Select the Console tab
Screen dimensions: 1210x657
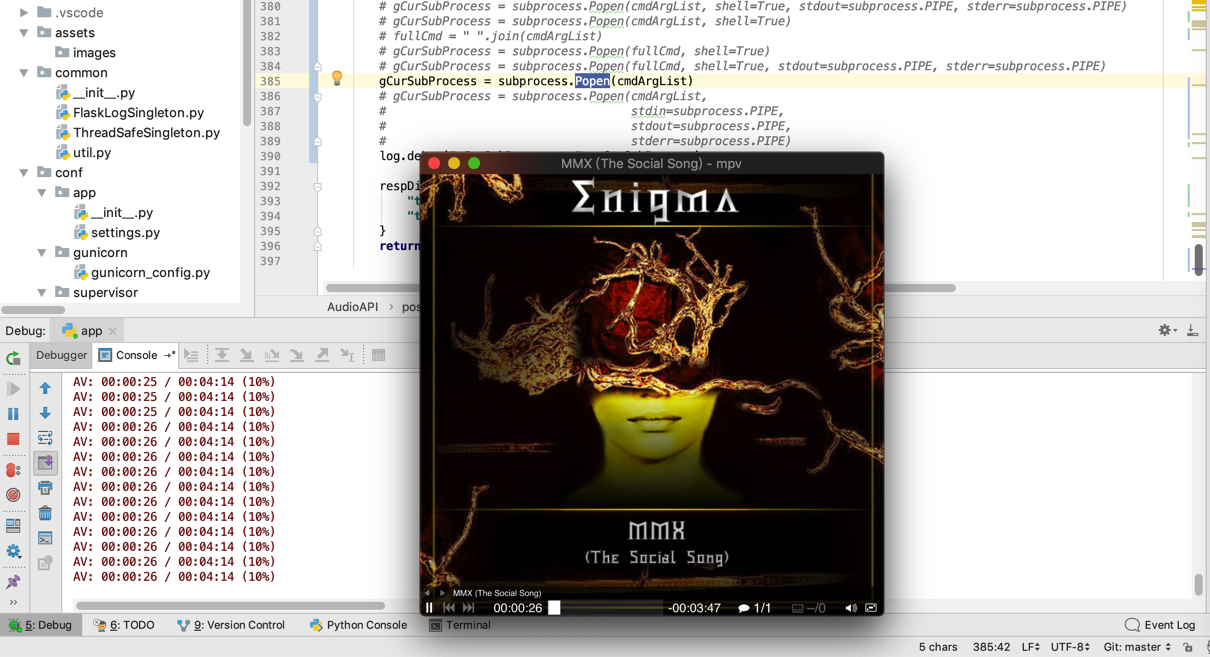tap(136, 355)
